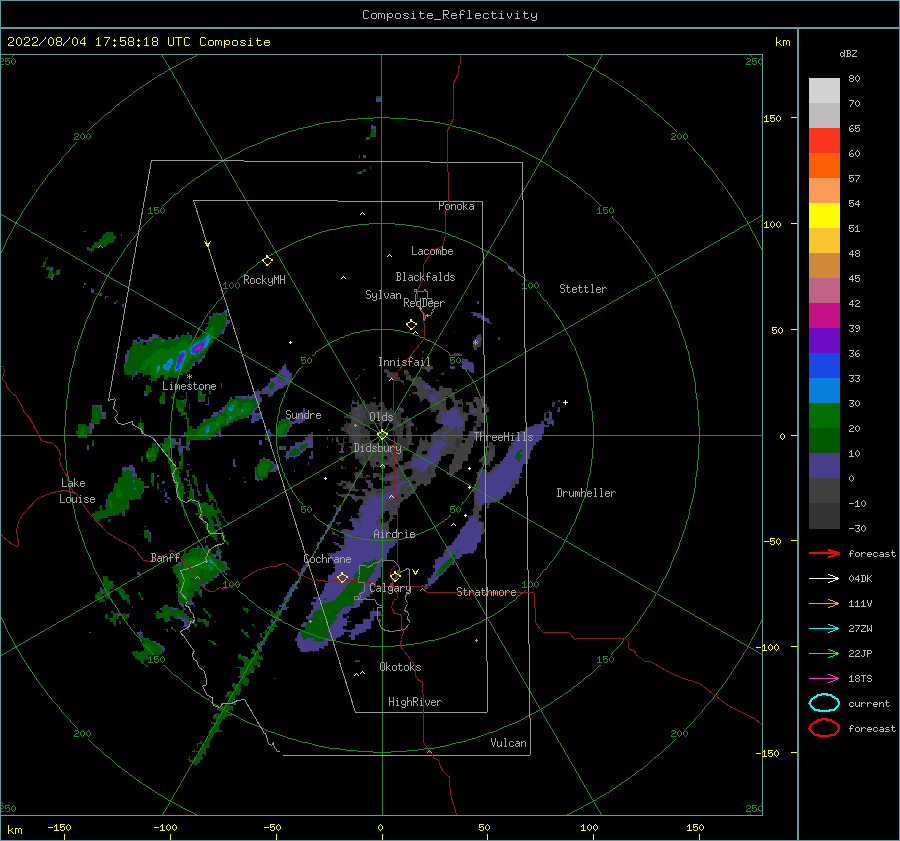The height and width of the screenshot is (841, 900).
Task: Click the 20 dBZ green color swatch
Action: pyautogui.click(x=824, y=416)
